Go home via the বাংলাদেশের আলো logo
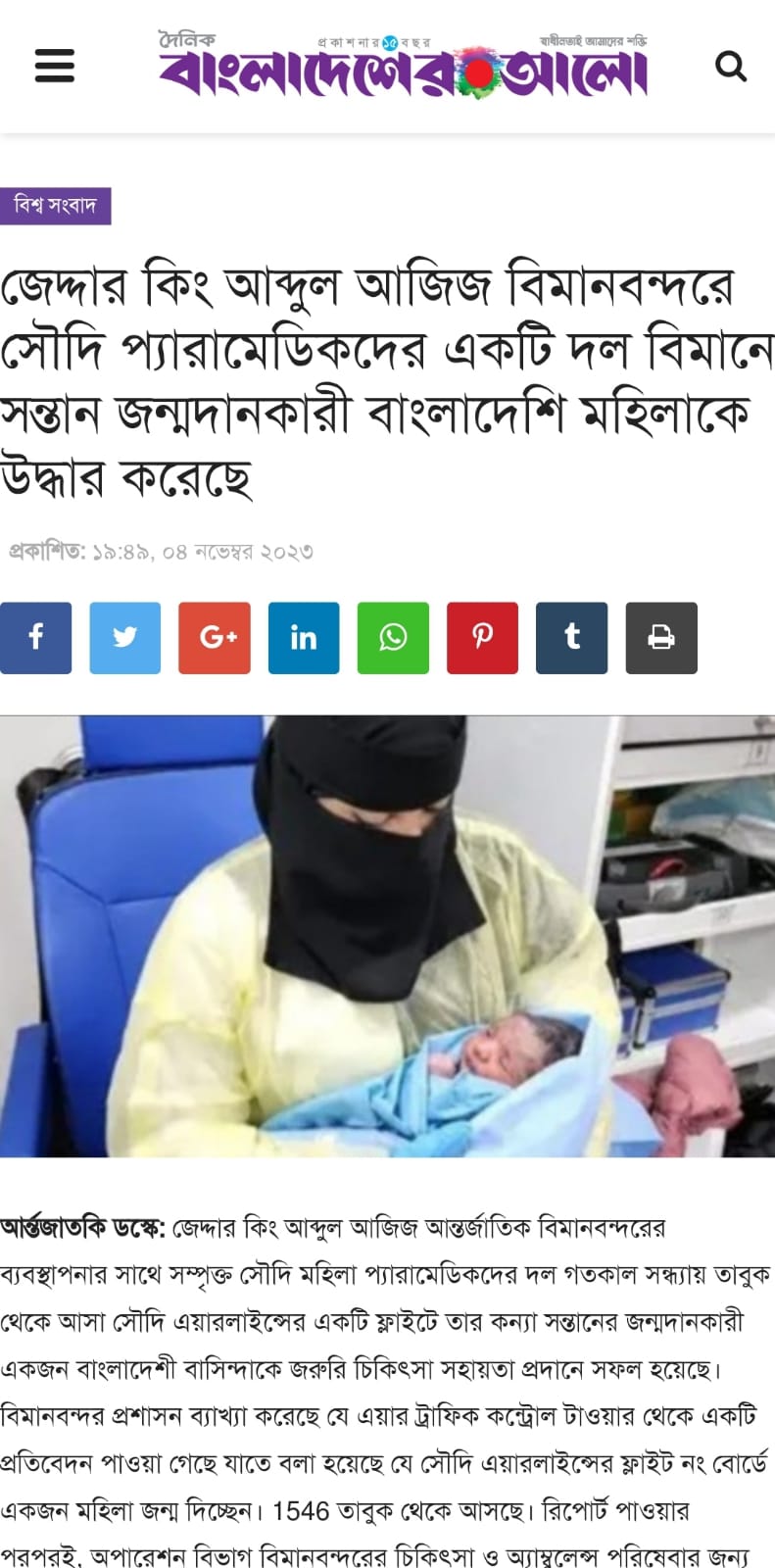The image size is (775, 1568). click(x=403, y=71)
